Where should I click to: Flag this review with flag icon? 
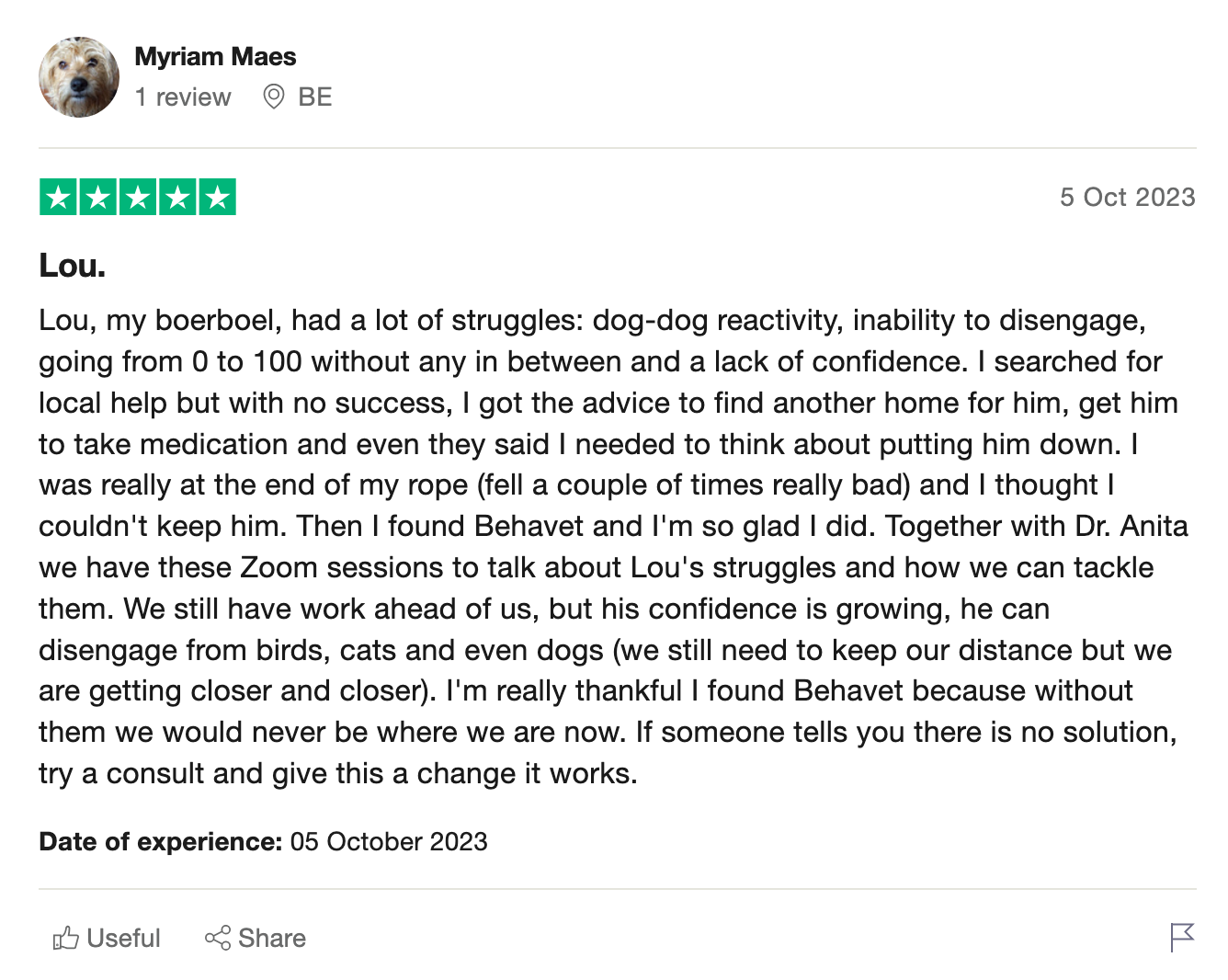(x=1182, y=938)
